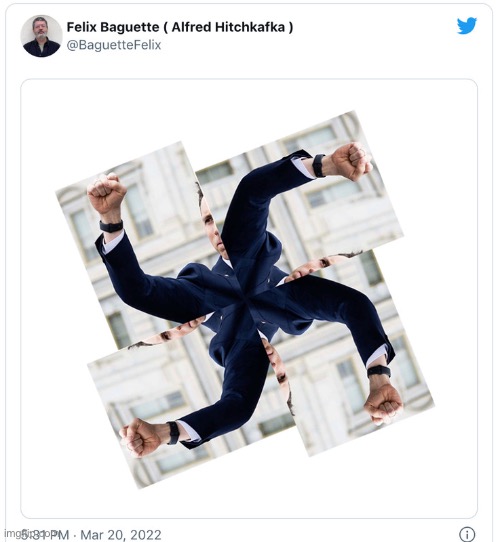The width and height of the screenshot is (500, 542).
Task: Click the imgflip watermark text
Action: [x=32, y=533]
